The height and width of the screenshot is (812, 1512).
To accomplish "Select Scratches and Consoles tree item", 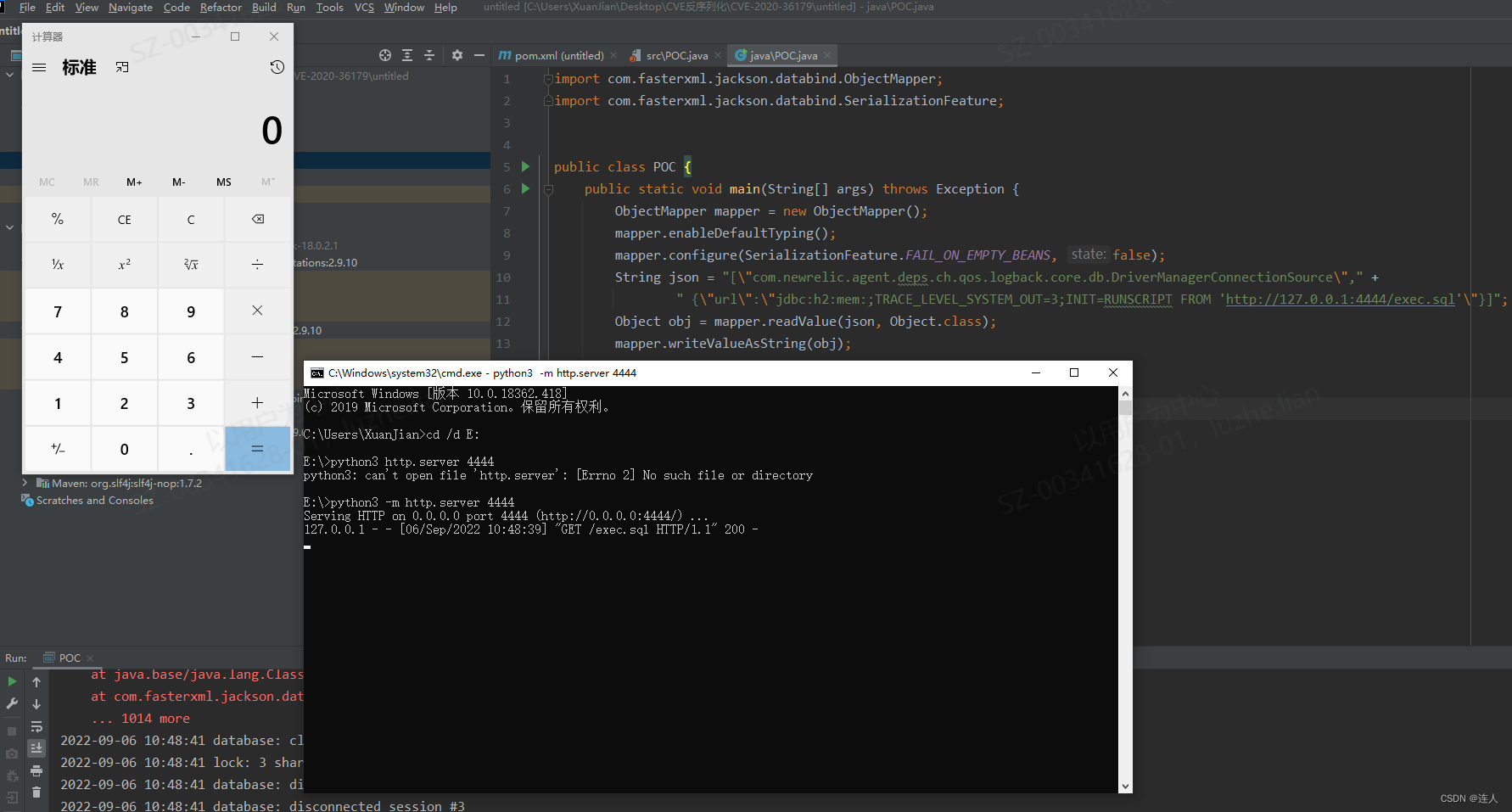I will [x=95, y=501].
